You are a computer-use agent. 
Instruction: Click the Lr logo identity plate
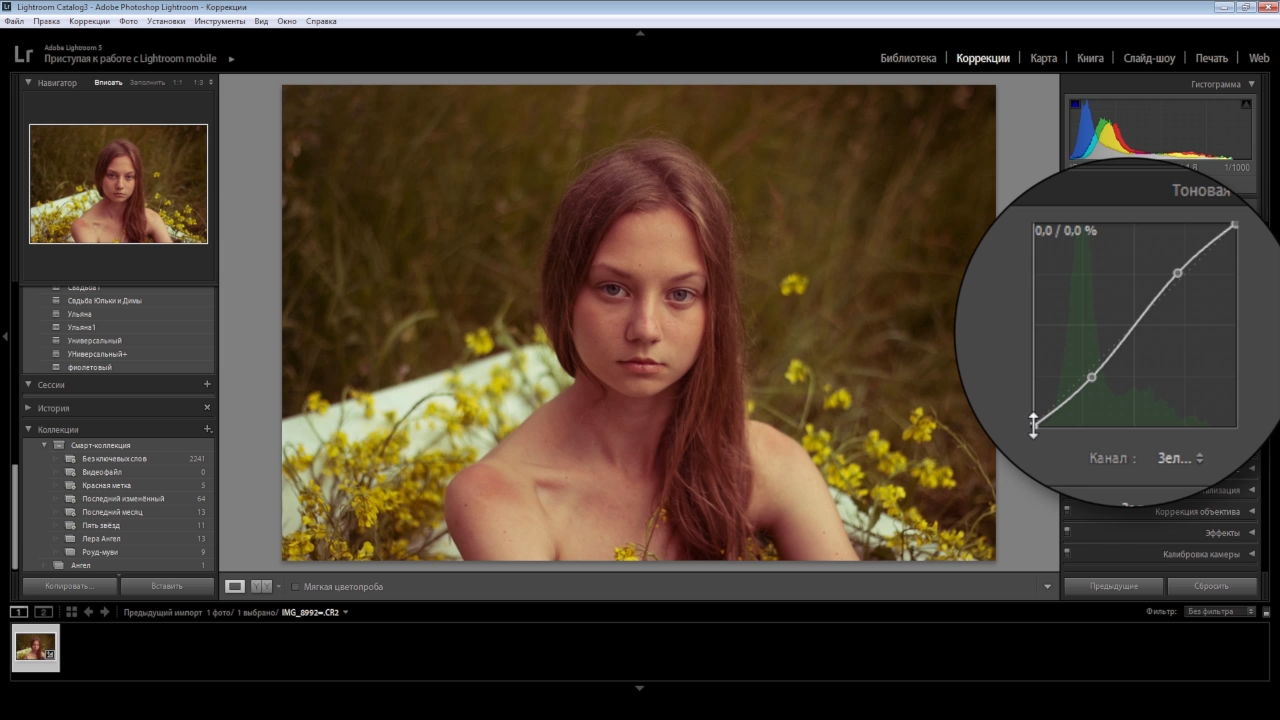(23, 55)
